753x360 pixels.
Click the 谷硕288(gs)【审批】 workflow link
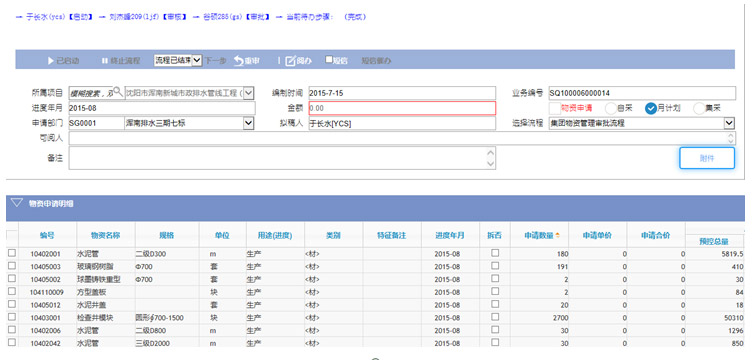click(236, 17)
